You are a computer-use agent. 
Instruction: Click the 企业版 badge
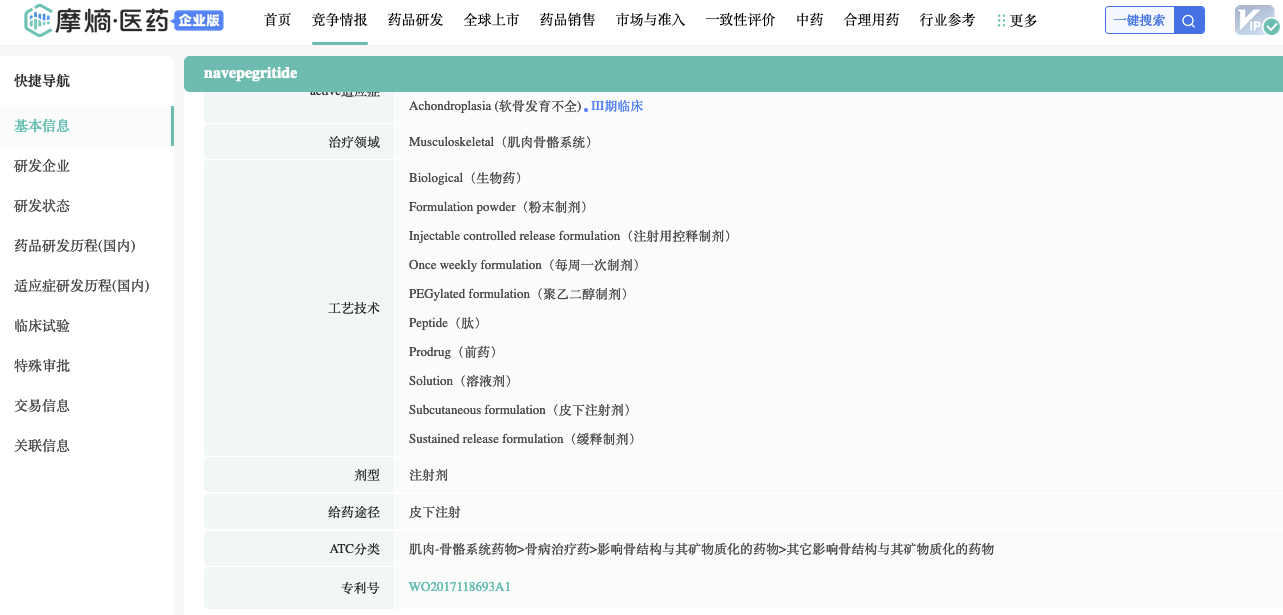(x=198, y=20)
